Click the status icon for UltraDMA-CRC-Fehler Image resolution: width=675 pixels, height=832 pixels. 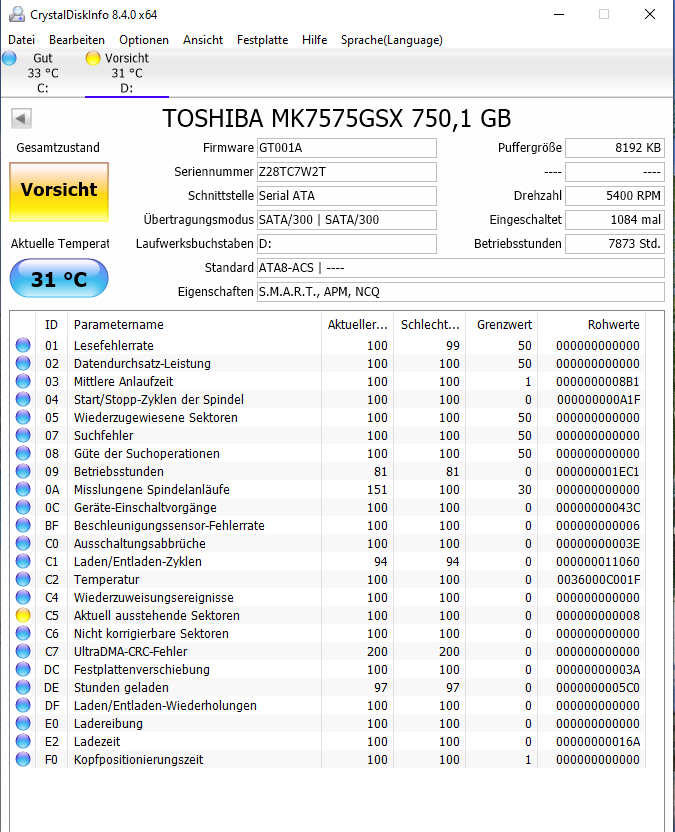[23, 652]
